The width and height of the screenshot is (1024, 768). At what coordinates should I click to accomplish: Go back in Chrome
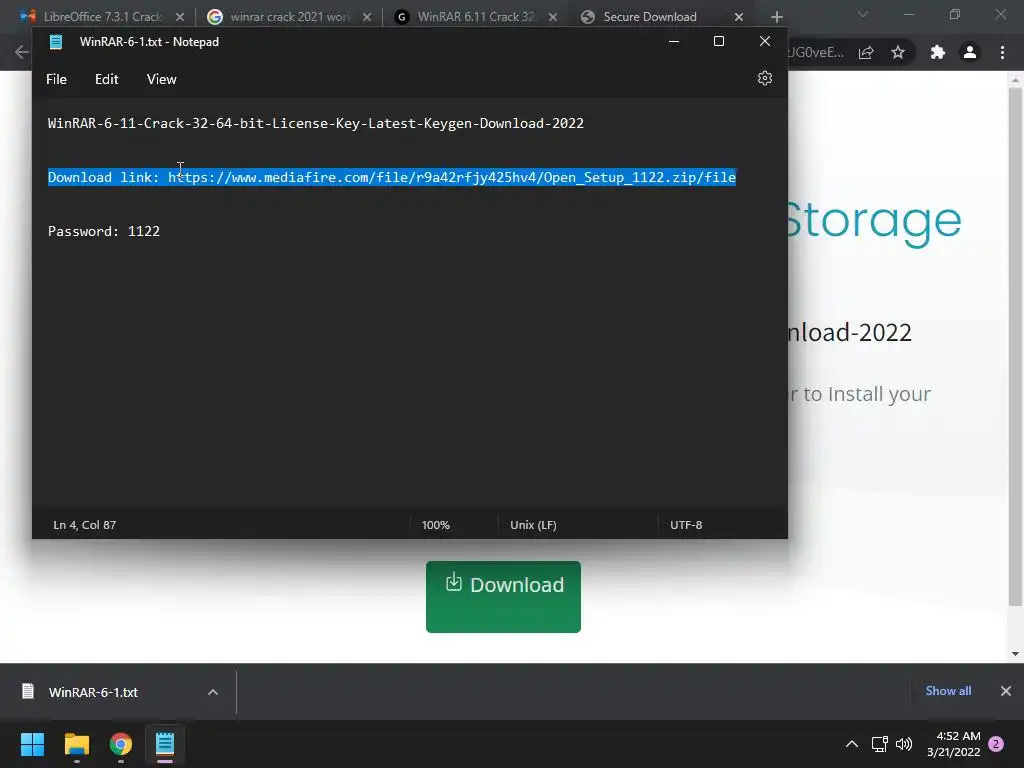pyautogui.click(x=22, y=52)
